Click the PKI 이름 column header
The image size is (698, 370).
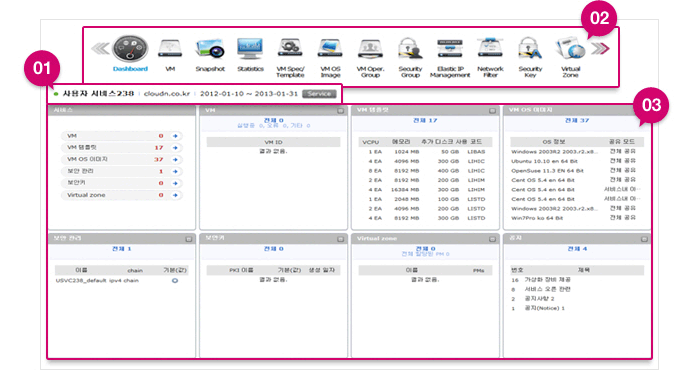(x=241, y=270)
